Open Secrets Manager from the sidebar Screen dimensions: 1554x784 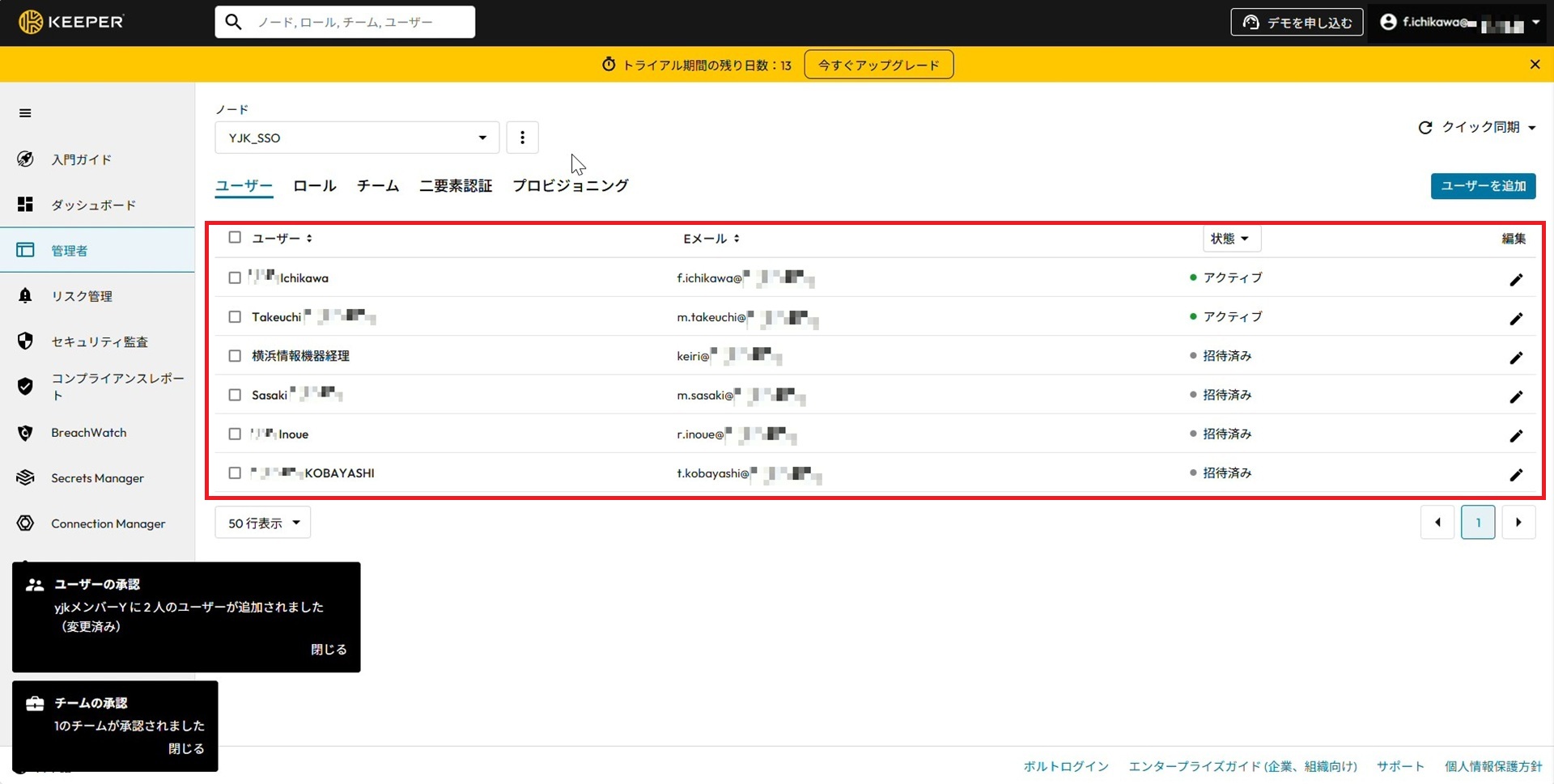[x=97, y=478]
